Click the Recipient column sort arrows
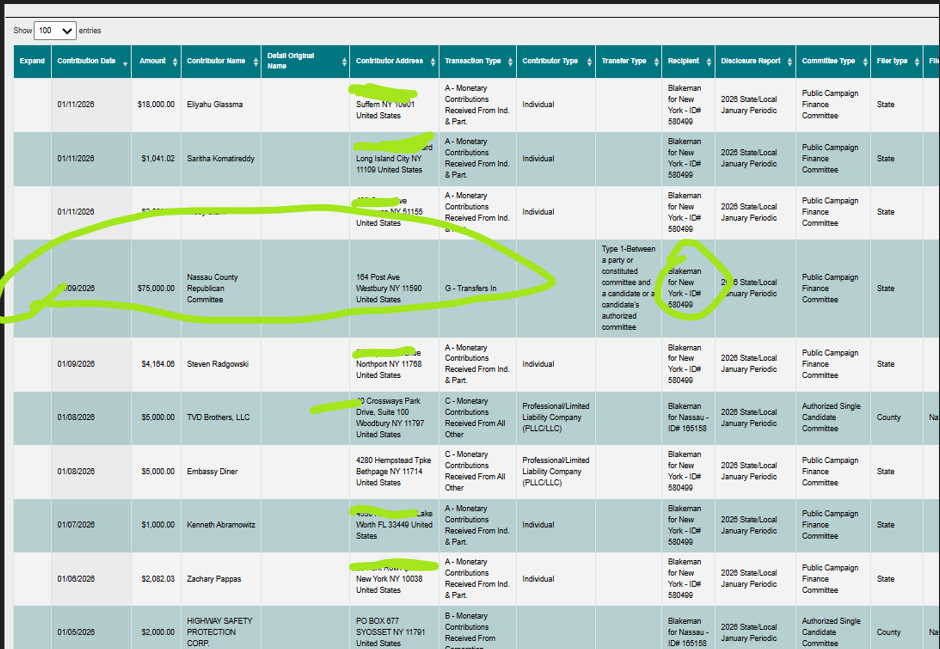The width and height of the screenshot is (940, 649). click(710, 62)
